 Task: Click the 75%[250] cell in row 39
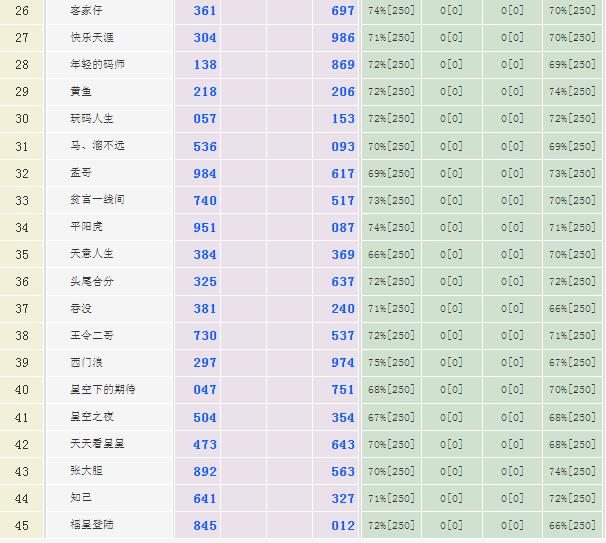coord(391,362)
